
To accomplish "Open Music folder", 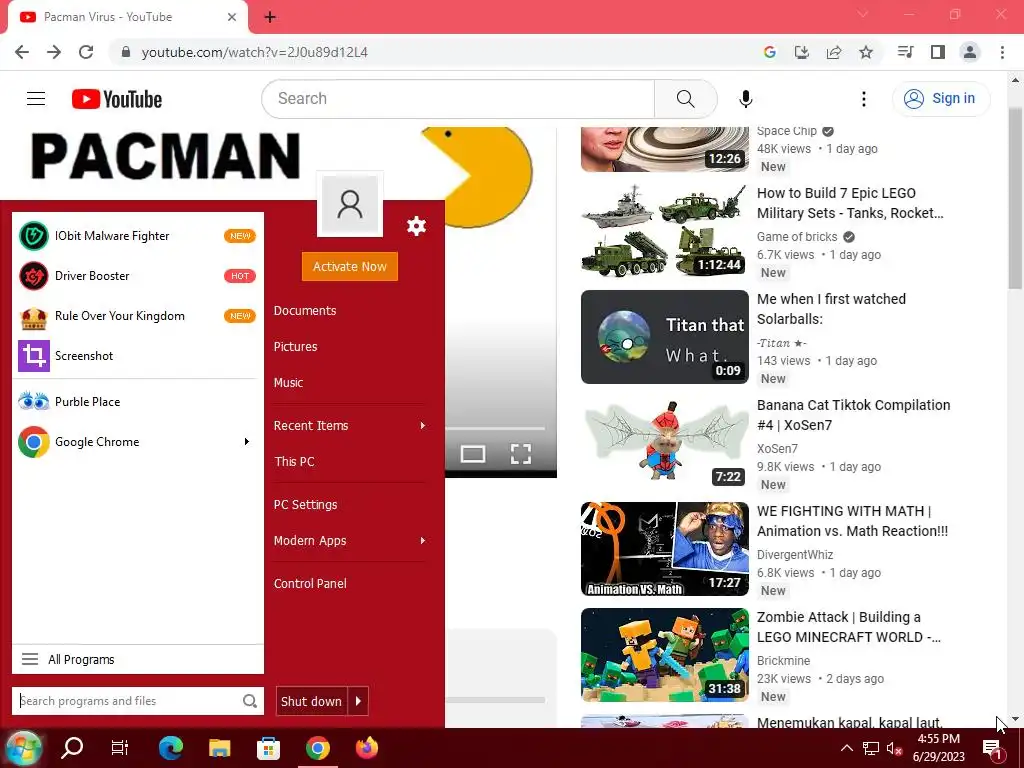I will [x=288, y=383].
